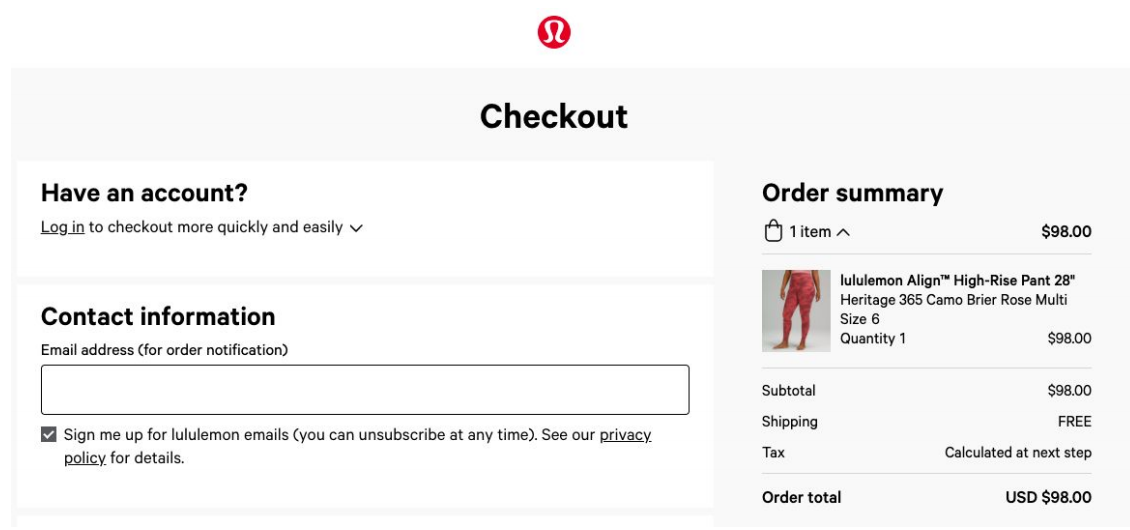Click the Quantity 1 text under the product
Image resolution: width=1130 pixels, height=530 pixels.
(872, 338)
